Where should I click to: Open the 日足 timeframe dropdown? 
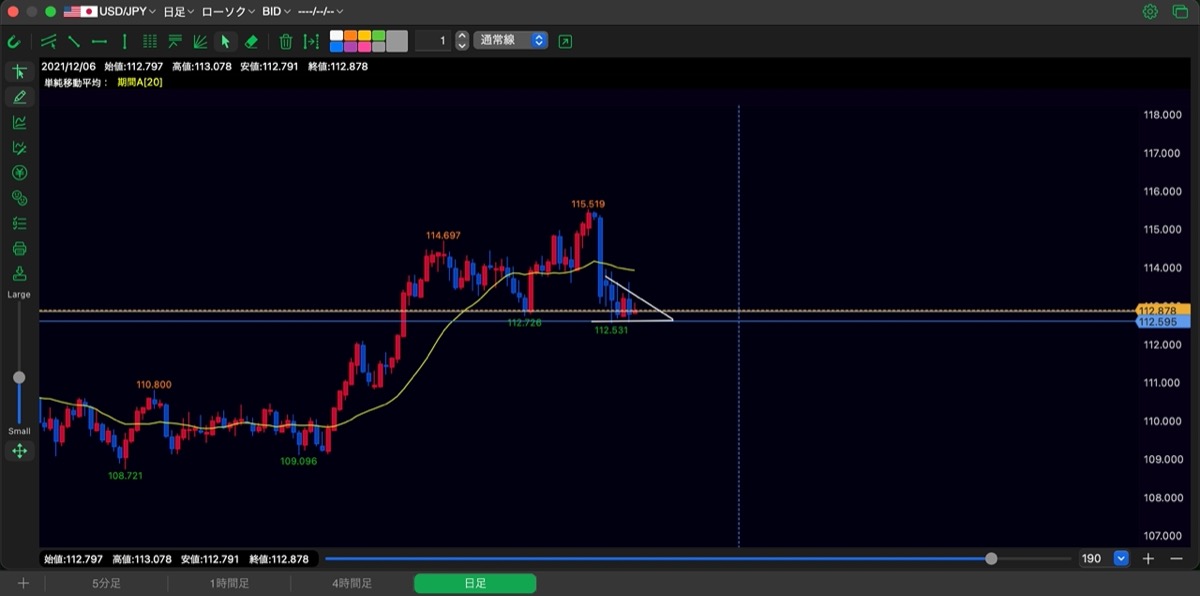coord(179,12)
